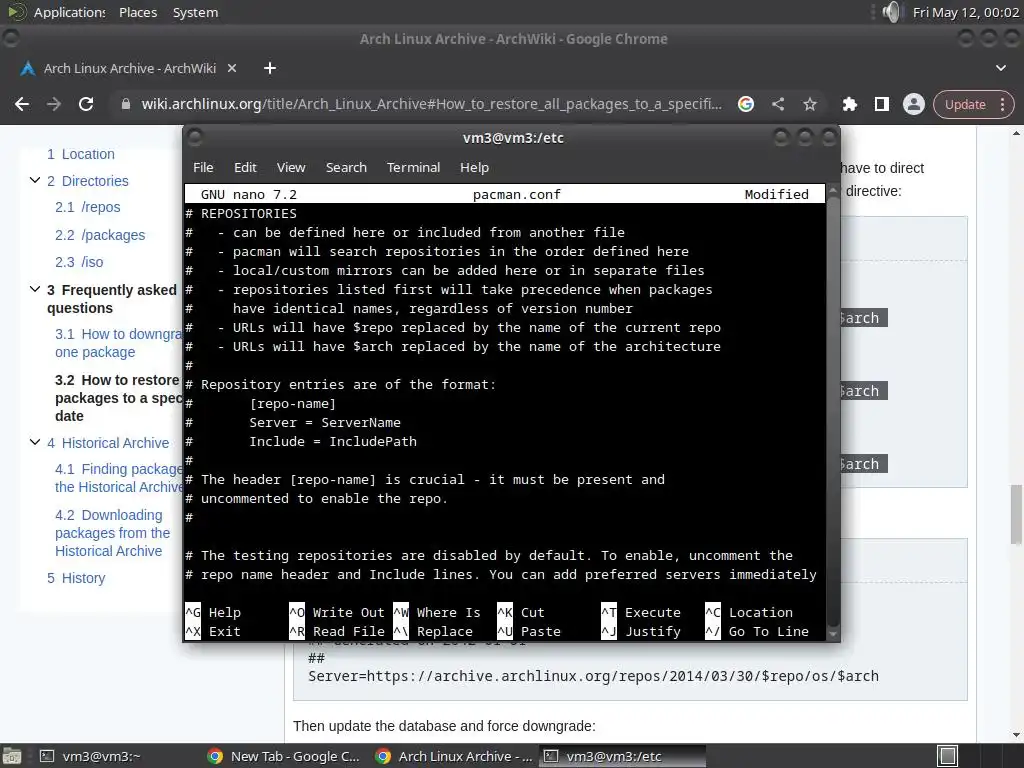Close the Arch Linux Archive tab
Screen dimensions: 1024x768
point(231,68)
